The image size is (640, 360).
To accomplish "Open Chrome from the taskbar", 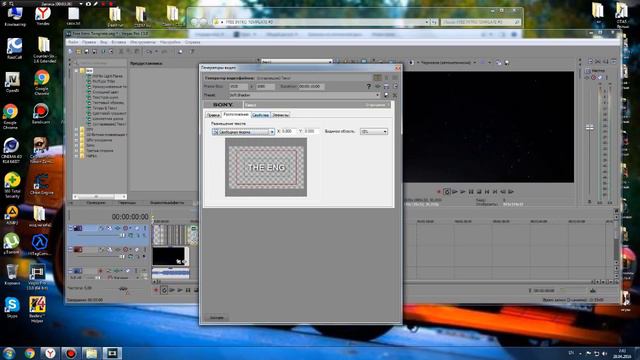I will coord(29,353).
